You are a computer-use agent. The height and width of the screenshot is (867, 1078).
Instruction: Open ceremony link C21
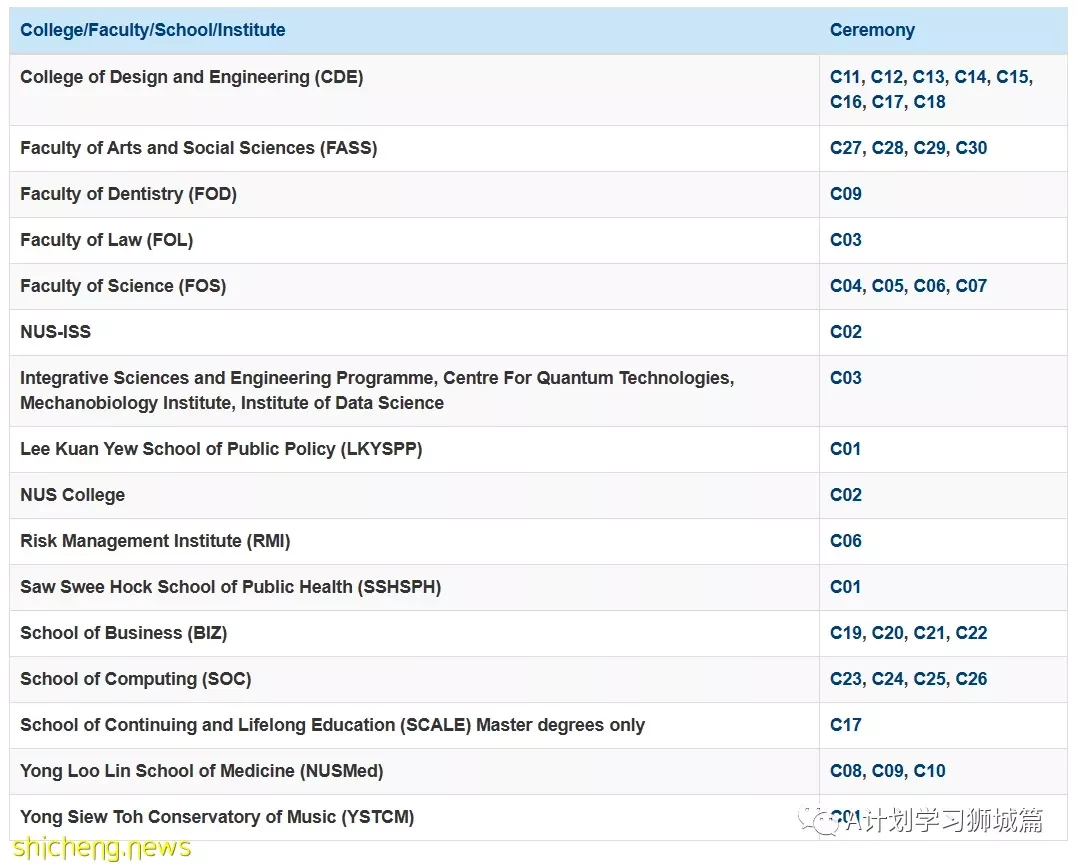[x=929, y=633]
